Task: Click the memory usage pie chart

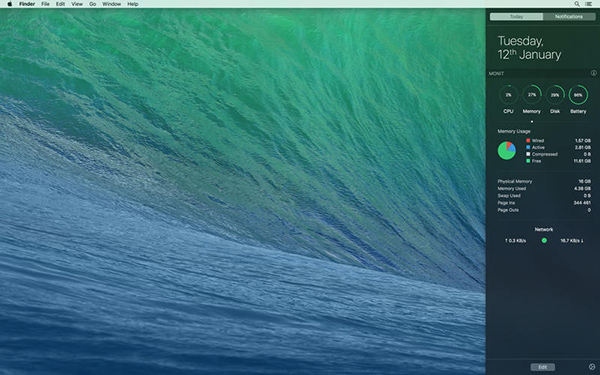Action: [507, 150]
